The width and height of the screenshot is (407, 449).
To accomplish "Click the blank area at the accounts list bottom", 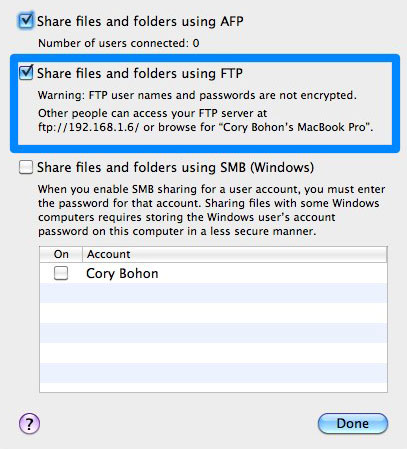I will tap(213, 387).
